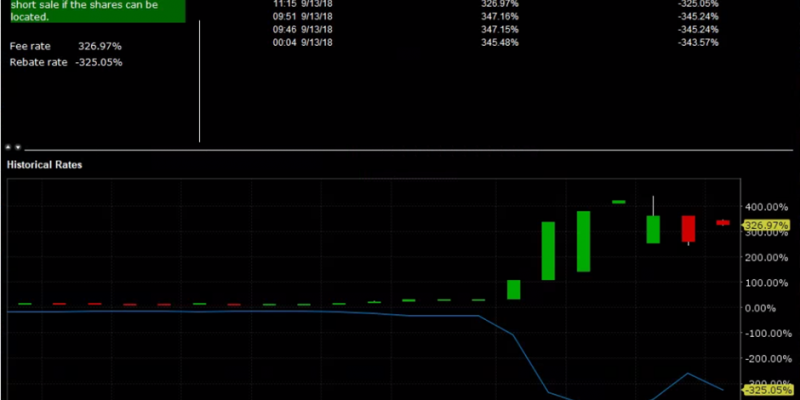The width and height of the screenshot is (800, 400).
Task: Click the latest small red candle marker
Action: pos(723,223)
